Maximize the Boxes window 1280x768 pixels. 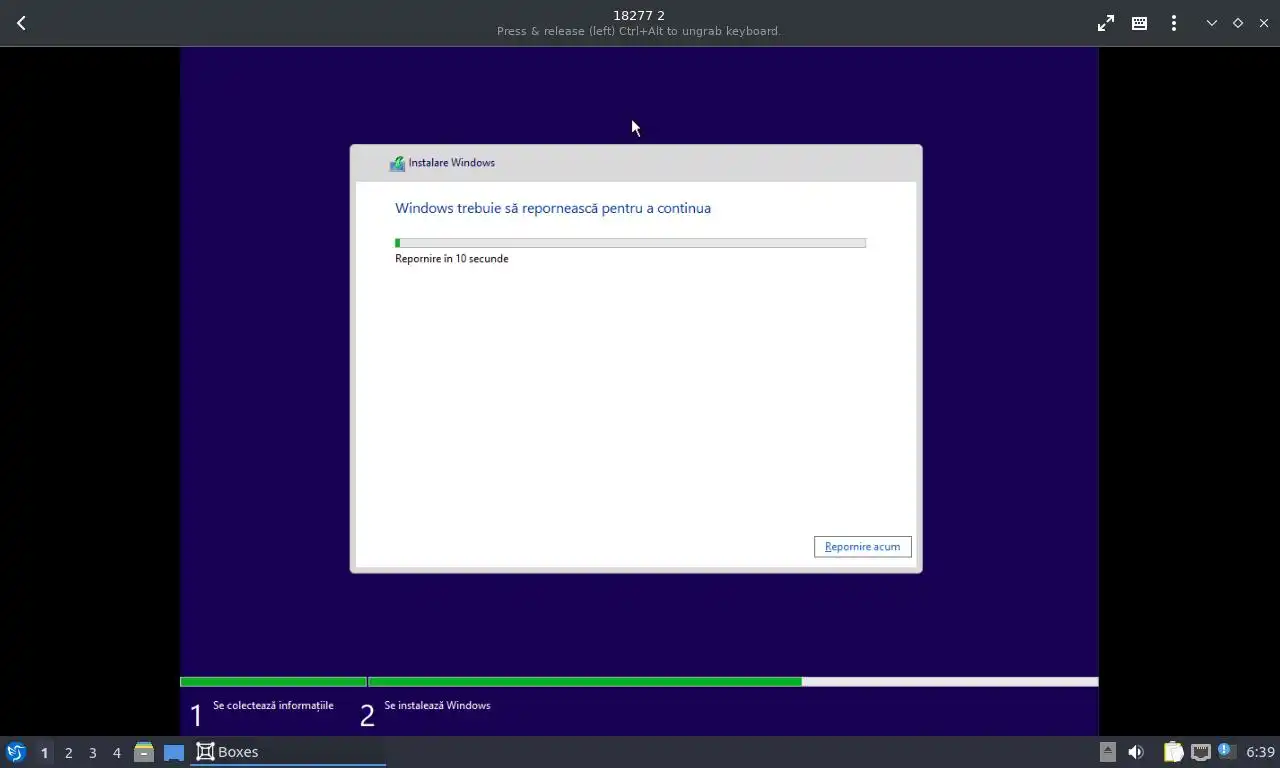(1238, 23)
